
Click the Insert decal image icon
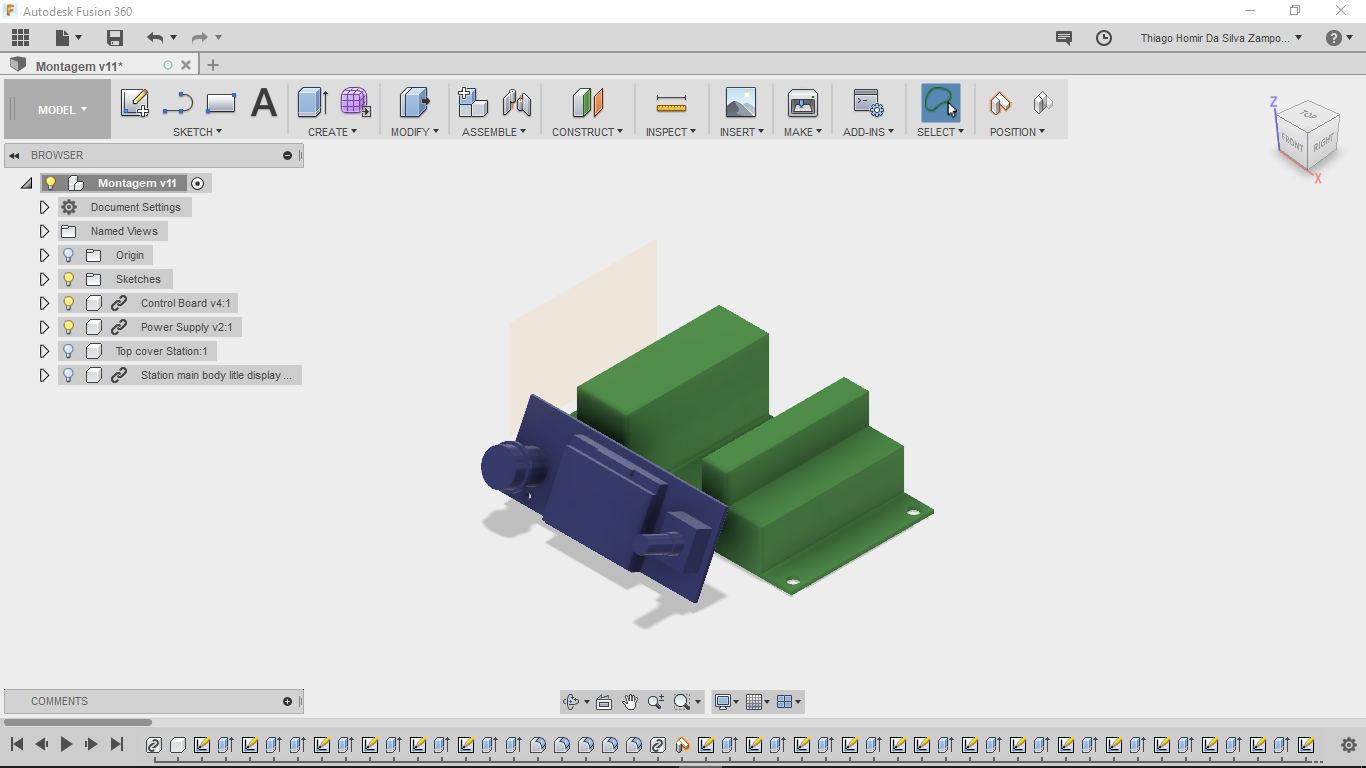click(x=741, y=102)
